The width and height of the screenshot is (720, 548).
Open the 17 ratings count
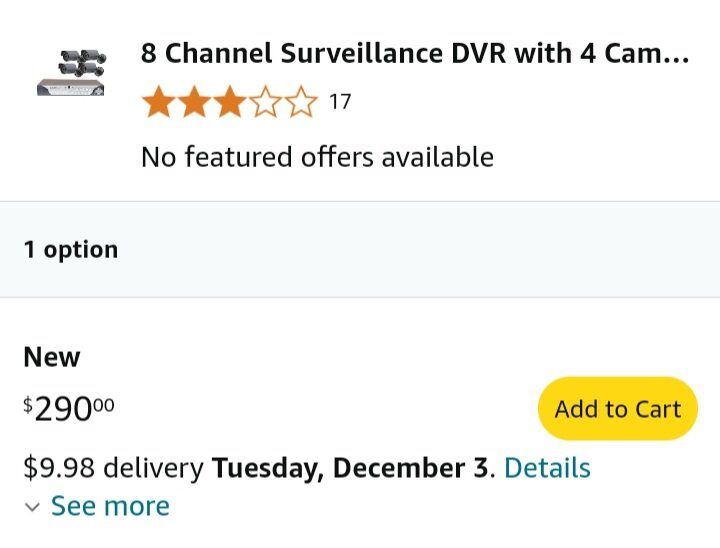point(340,102)
